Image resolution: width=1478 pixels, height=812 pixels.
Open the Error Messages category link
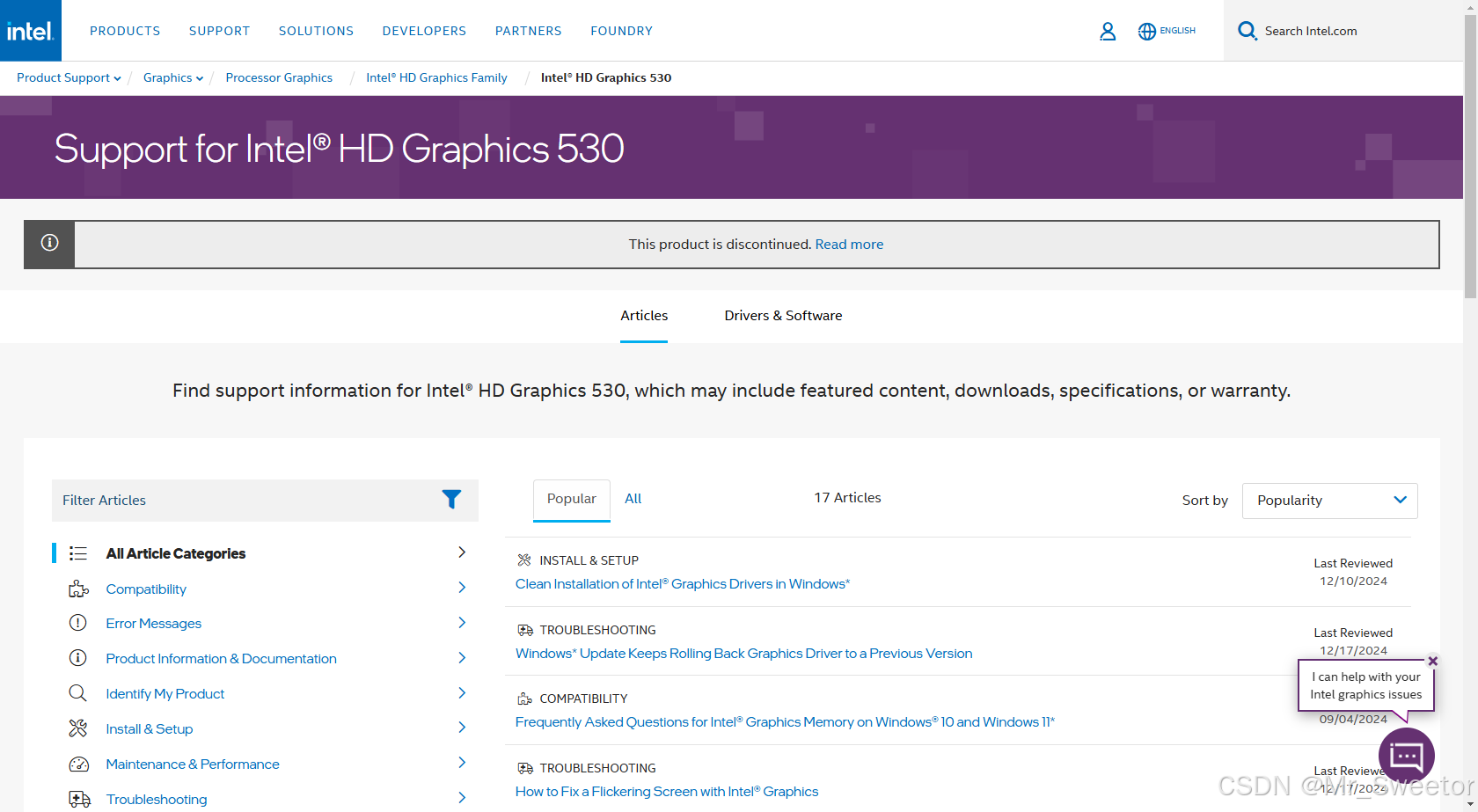(154, 624)
